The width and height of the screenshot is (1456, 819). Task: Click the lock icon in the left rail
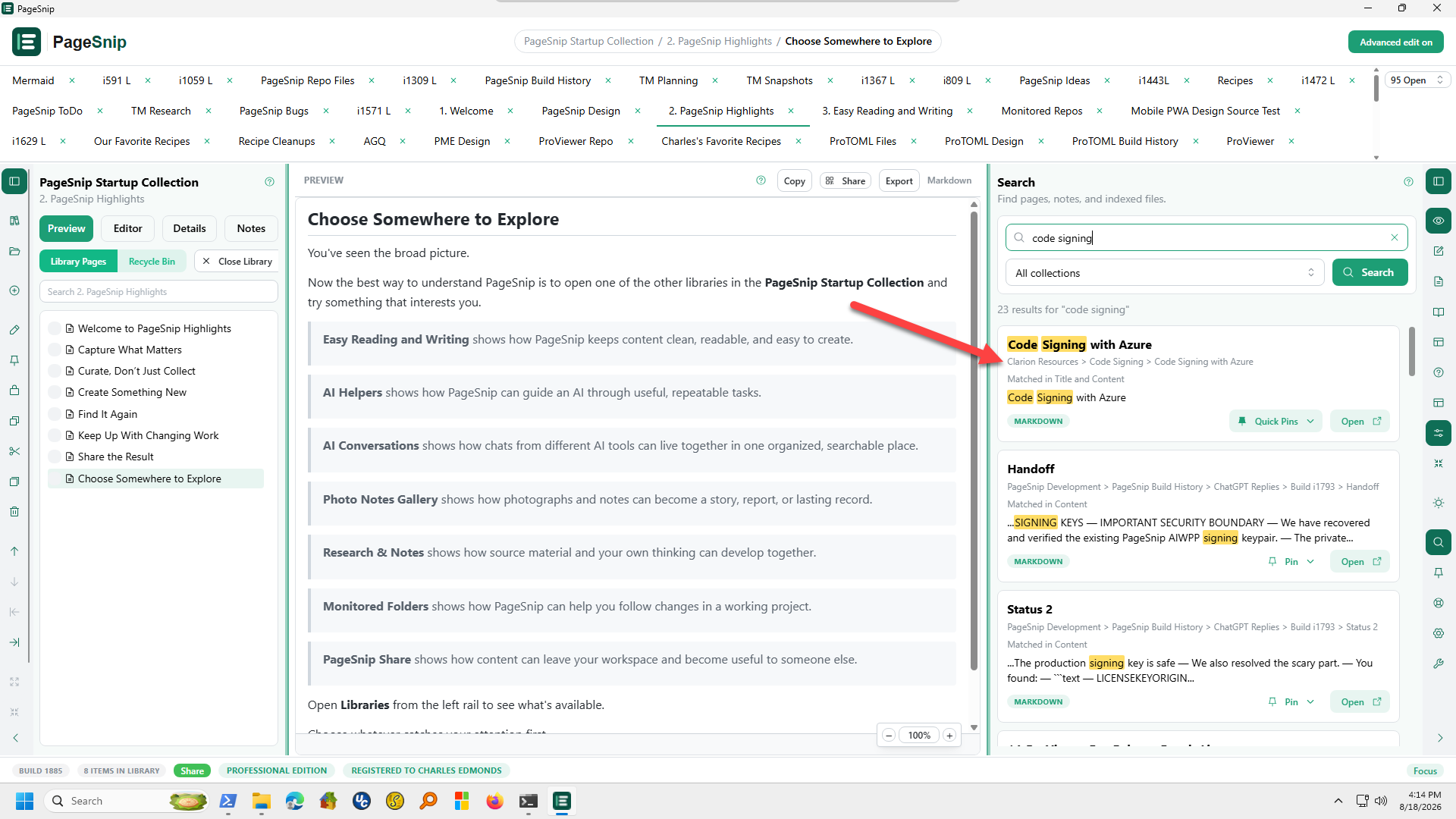click(14, 391)
